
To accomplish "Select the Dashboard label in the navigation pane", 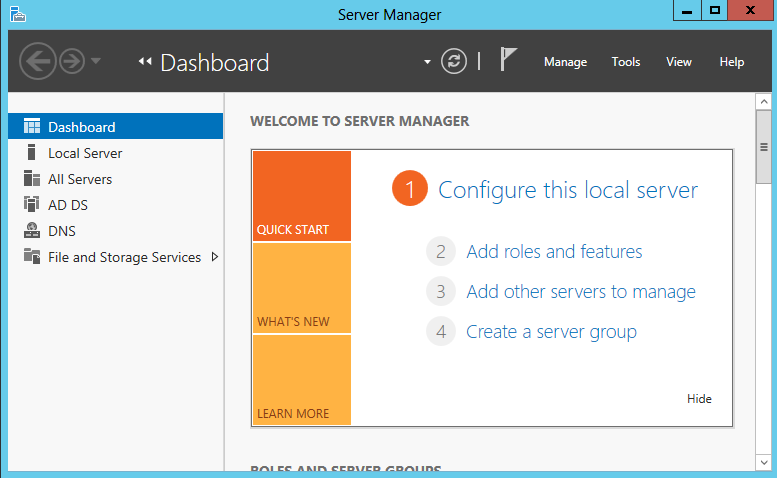I will click(x=82, y=127).
